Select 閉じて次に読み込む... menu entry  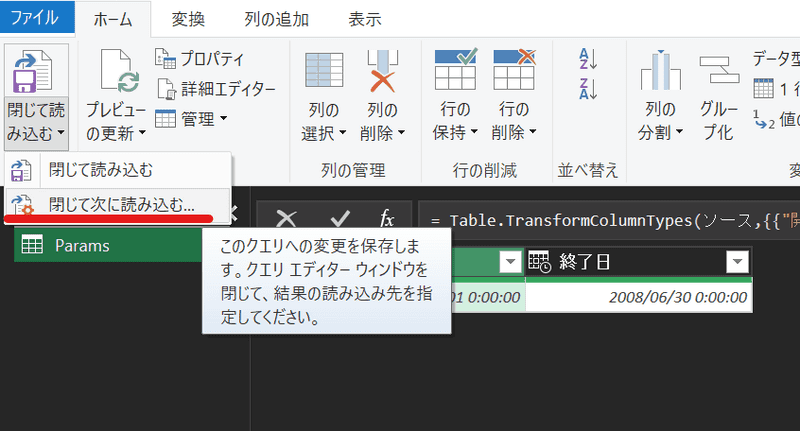pyautogui.click(x=122, y=205)
